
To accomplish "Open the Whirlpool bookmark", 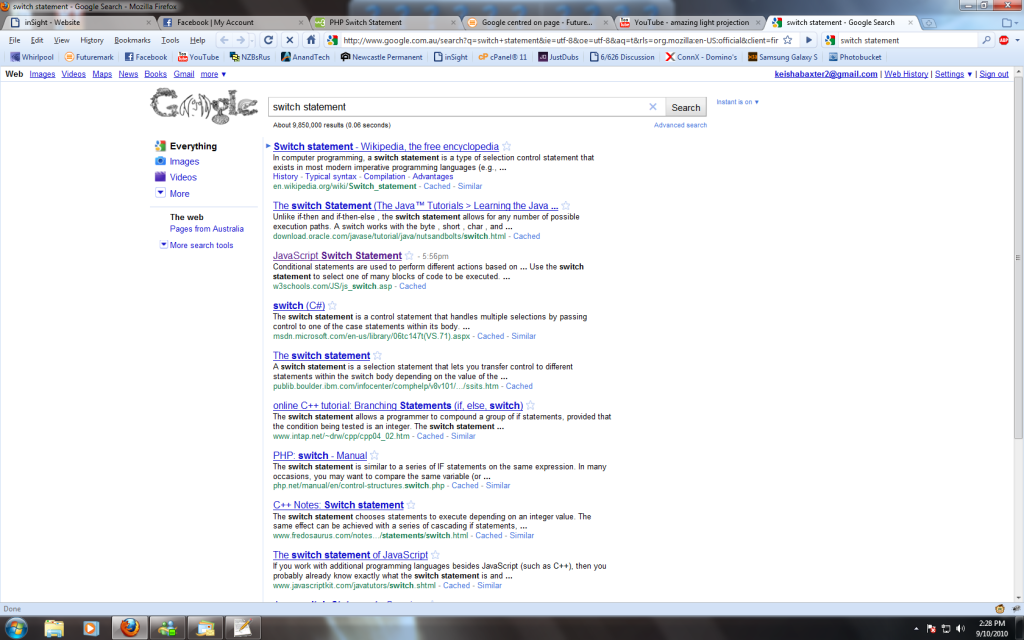I will [x=32, y=57].
